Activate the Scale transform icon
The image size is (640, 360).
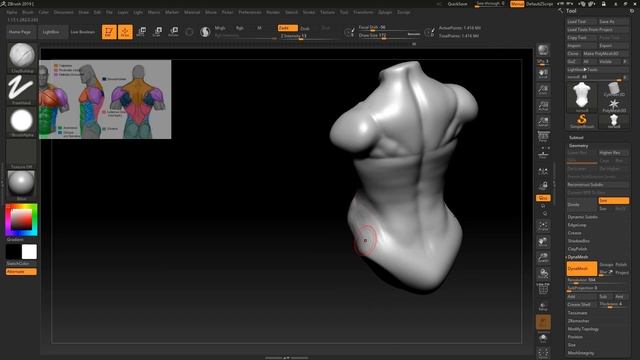click(x=157, y=32)
